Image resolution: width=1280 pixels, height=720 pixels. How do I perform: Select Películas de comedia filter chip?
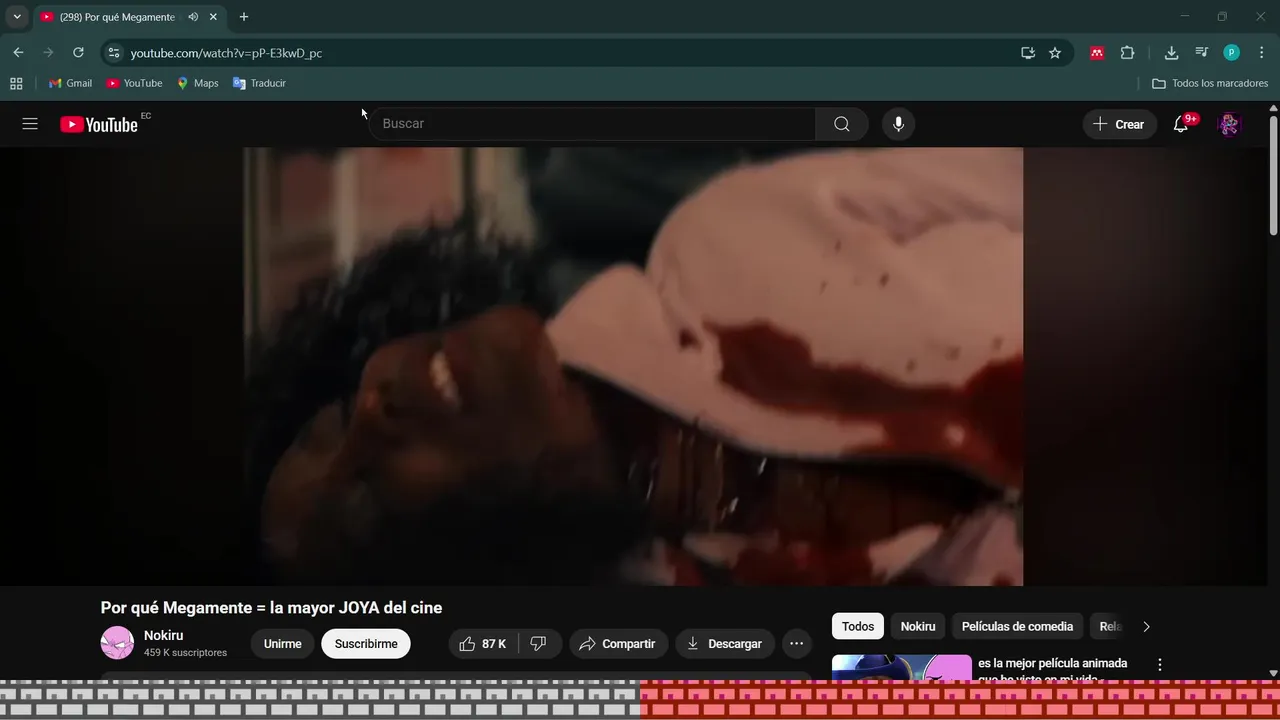(x=1017, y=627)
